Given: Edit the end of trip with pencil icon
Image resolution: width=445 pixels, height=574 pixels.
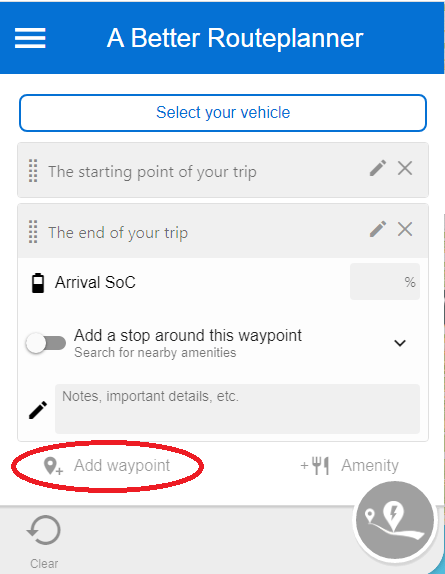Looking at the screenshot, I should click(x=378, y=229).
